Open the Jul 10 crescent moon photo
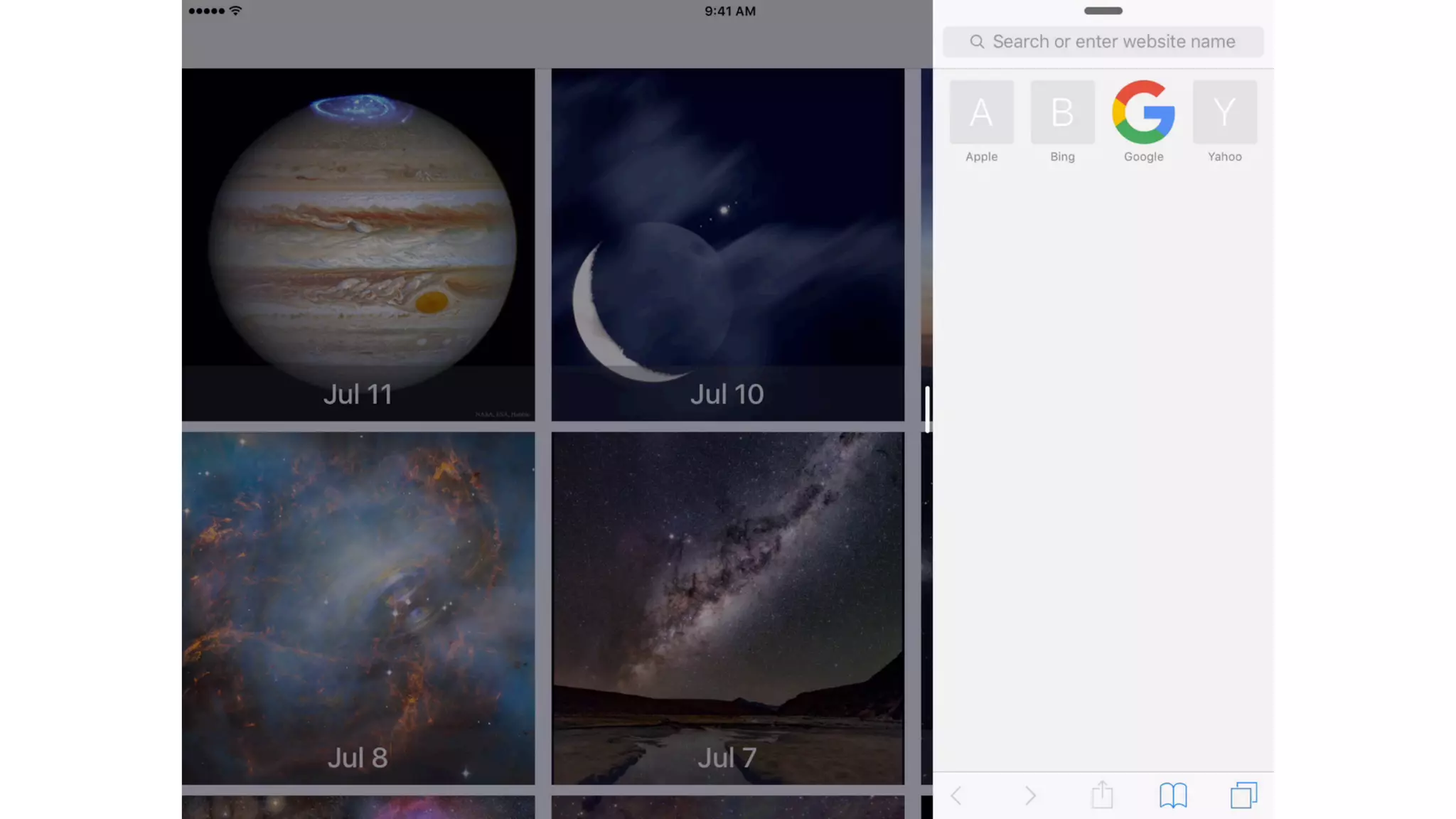Viewport: 1456px width, 819px height. click(x=727, y=245)
